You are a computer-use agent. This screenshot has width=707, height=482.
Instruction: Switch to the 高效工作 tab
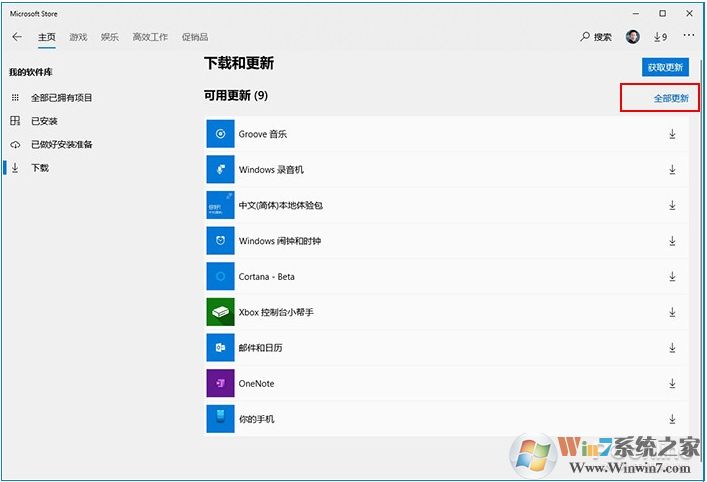[150, 37]
